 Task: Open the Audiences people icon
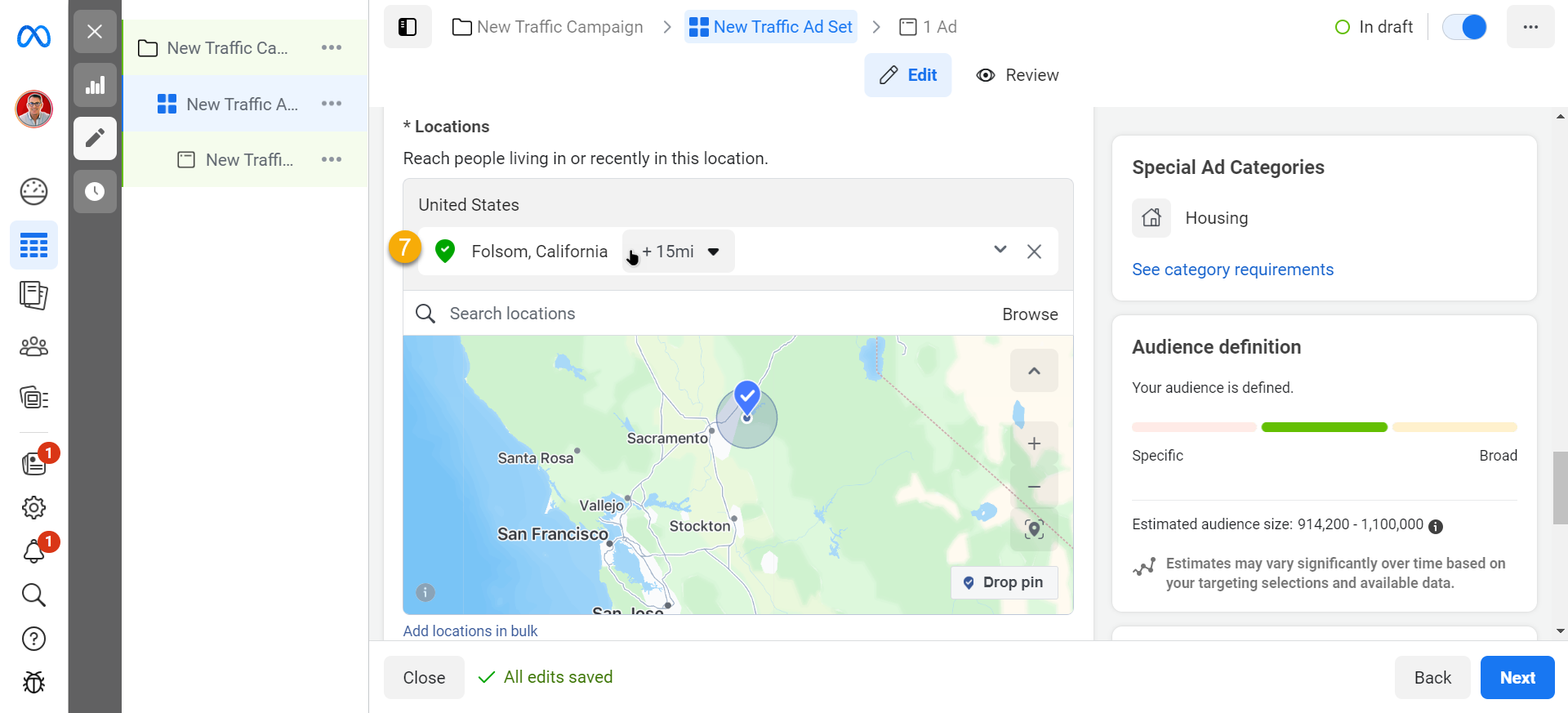click(x=33, y=347)
